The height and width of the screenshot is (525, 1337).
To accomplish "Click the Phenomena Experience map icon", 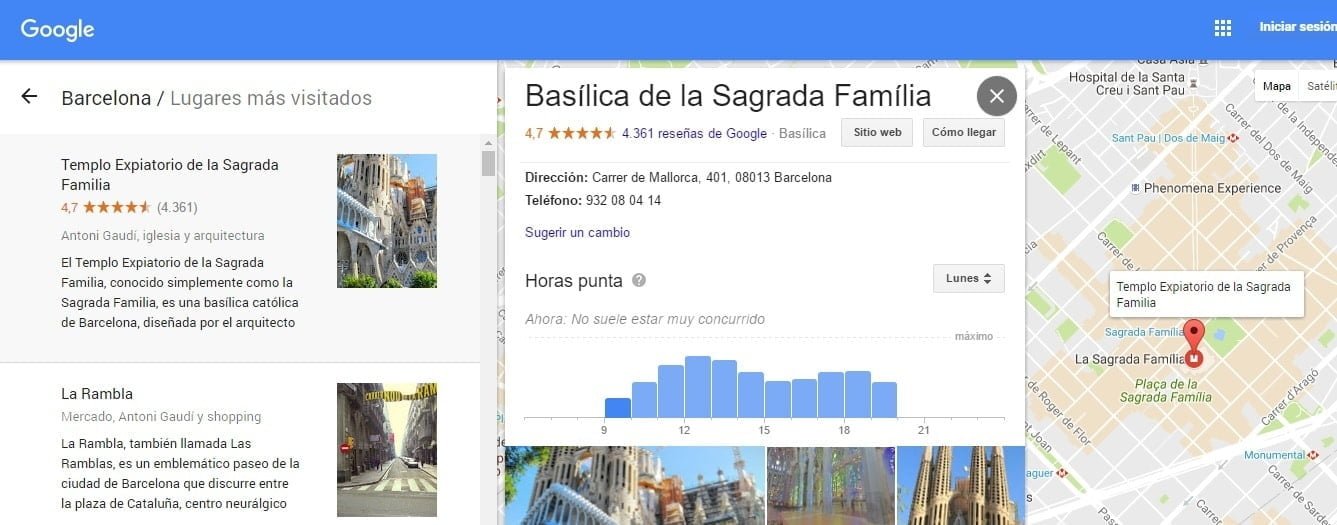I will 1134,188.
